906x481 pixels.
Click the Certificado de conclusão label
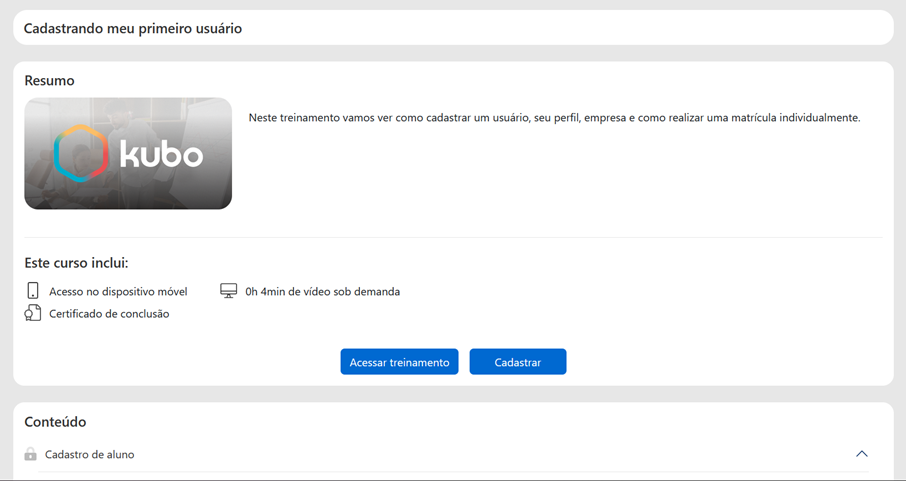(x=109, y=314)
